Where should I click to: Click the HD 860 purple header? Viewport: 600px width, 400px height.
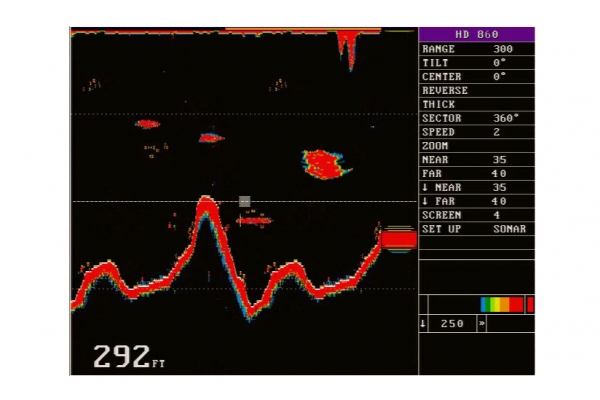click(x=476, y=34)
